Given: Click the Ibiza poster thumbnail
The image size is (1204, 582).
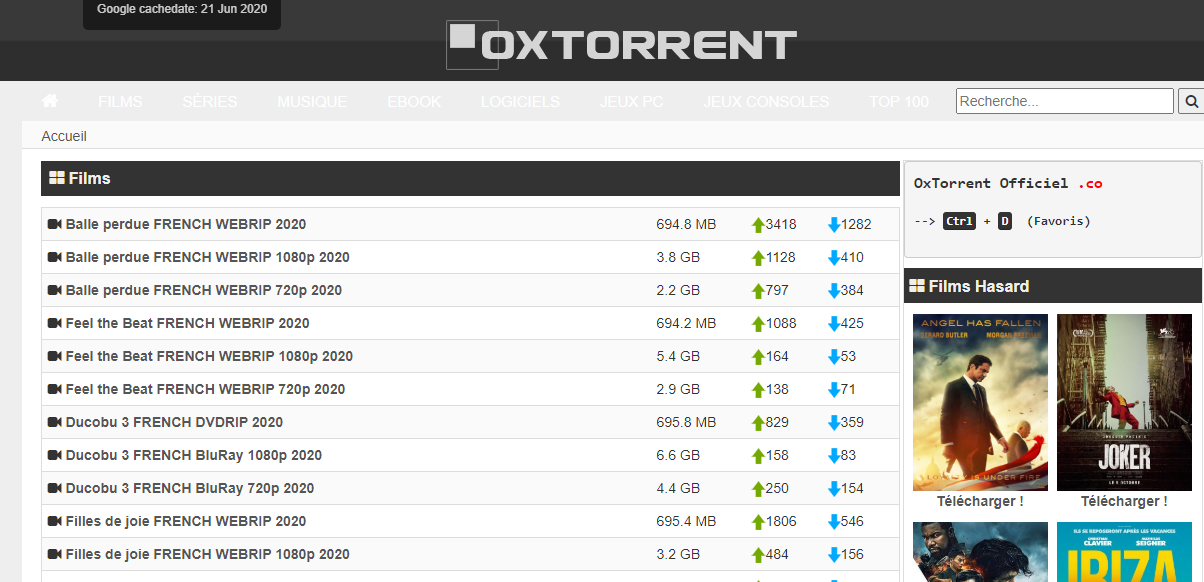Looking at the screenshot, I should click(x=1124, y=552).
